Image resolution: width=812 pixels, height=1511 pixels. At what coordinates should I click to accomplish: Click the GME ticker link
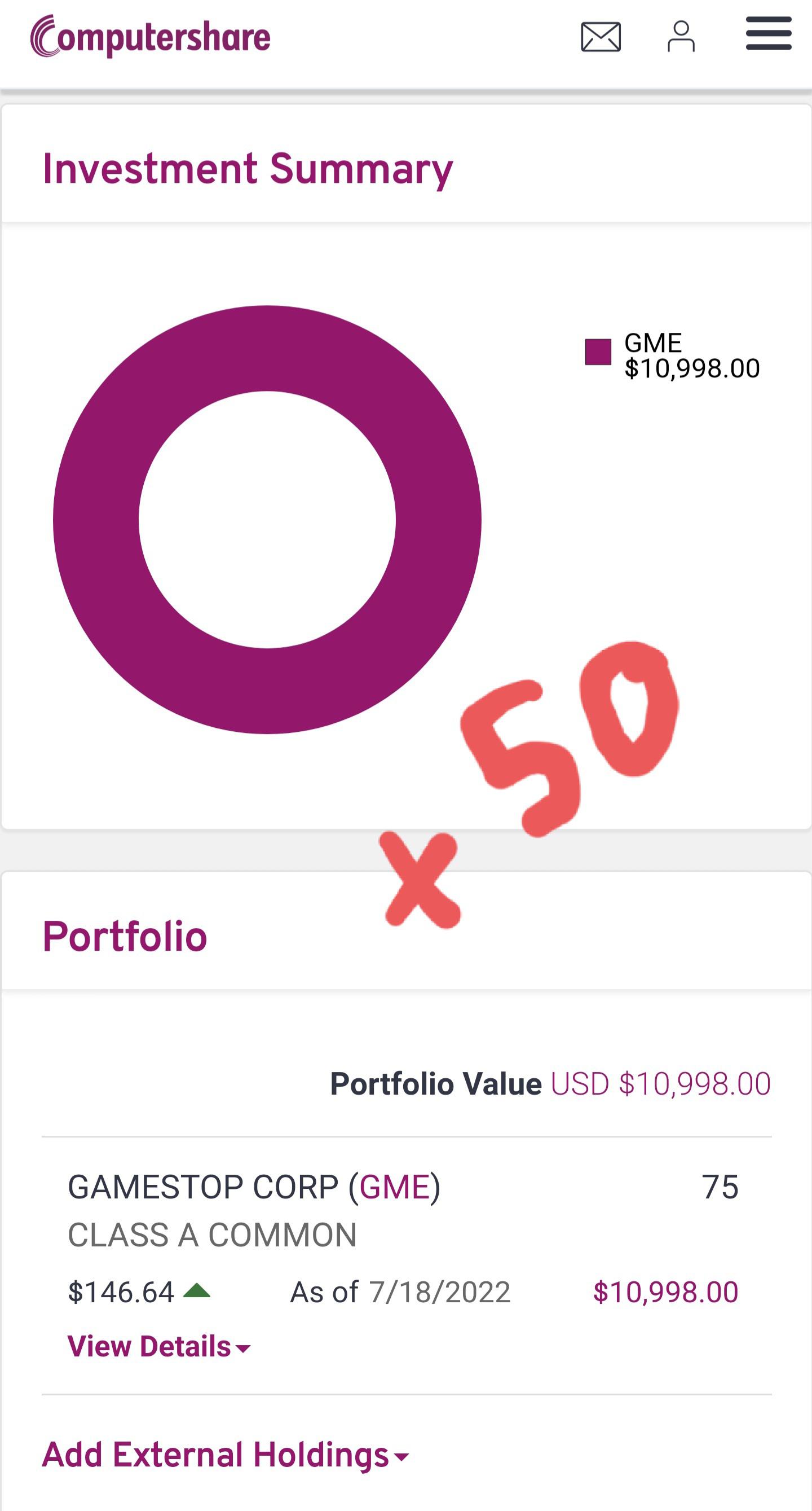click(395, 1187)
